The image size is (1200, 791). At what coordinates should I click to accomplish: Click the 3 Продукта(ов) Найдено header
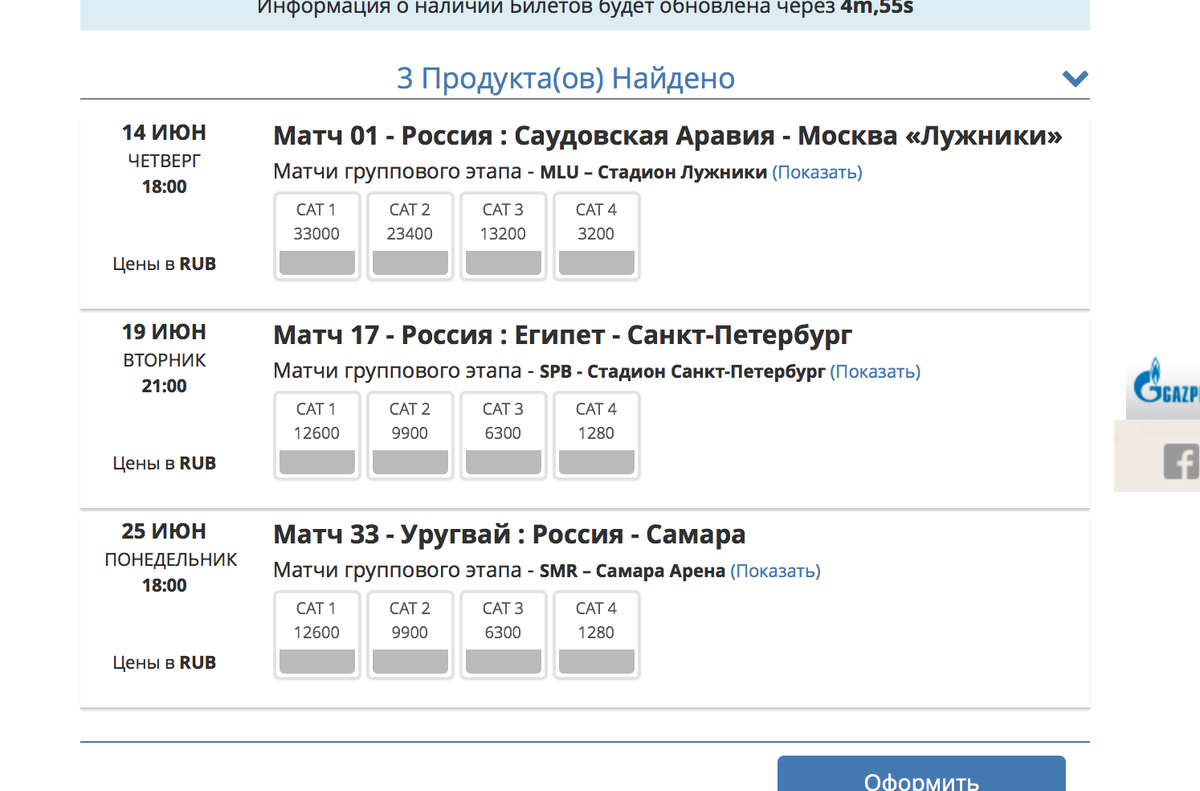point(566,77)
